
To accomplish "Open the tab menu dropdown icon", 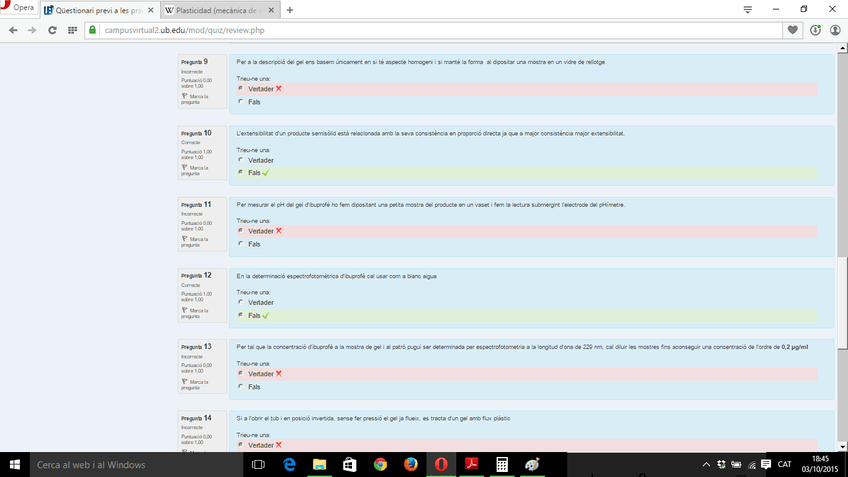I will pyautogui.click(x=747, y=9).
